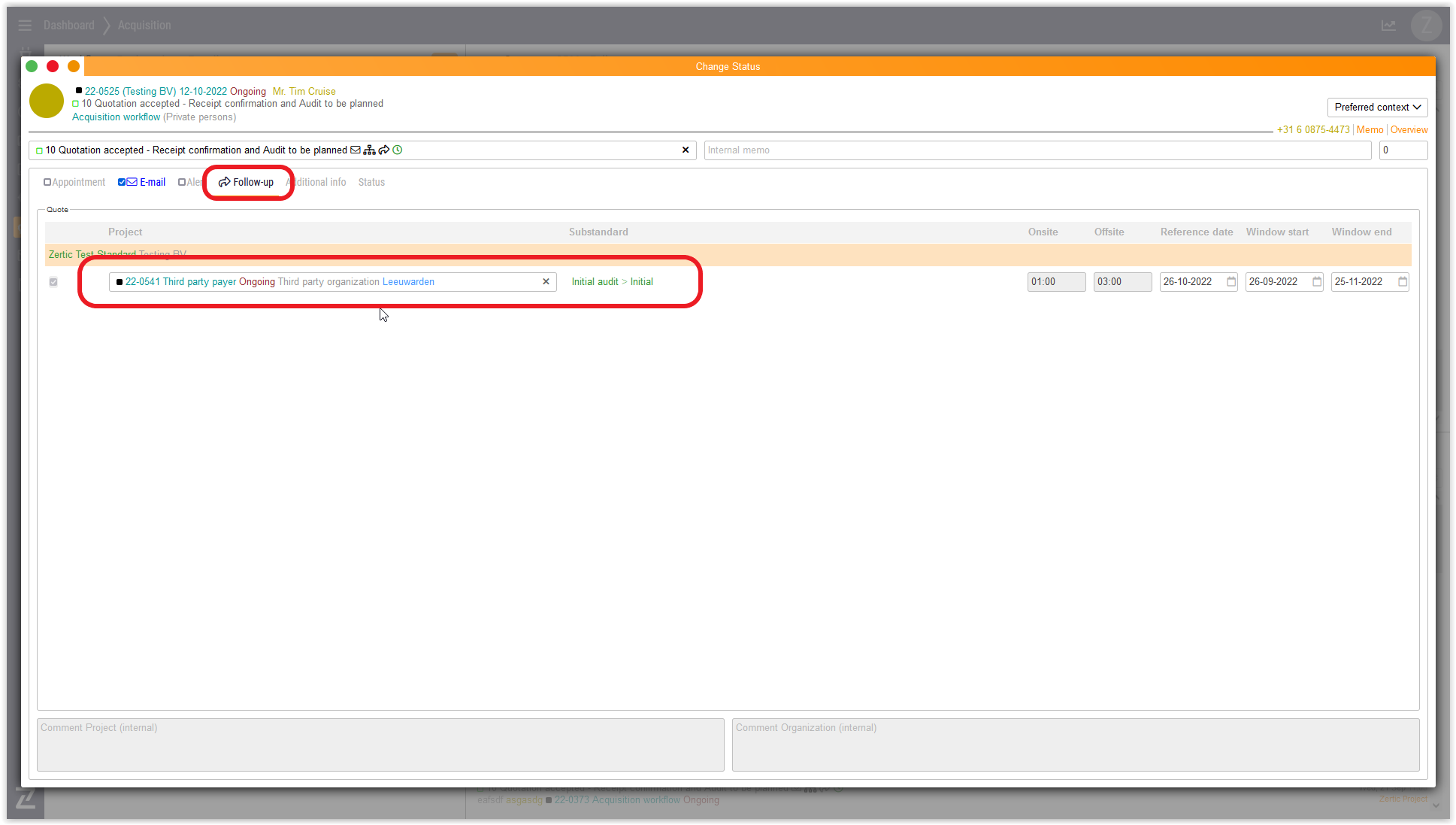1456x825 pixels.
Task: Open the Window start calendar picker
Action: tap(1317, 281)
